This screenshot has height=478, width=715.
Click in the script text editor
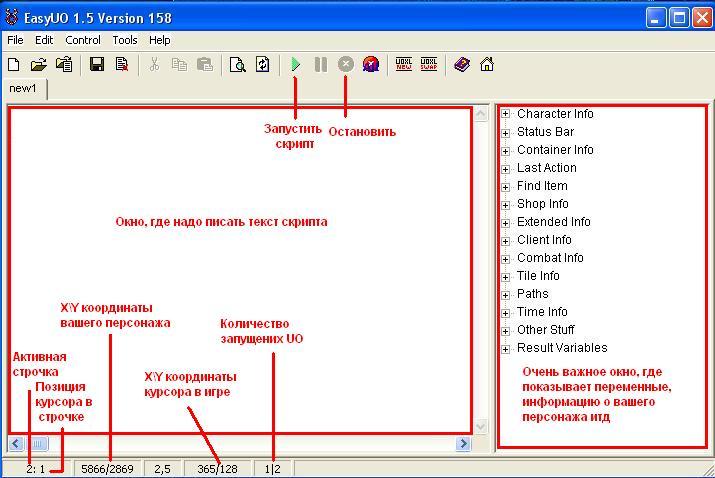(240, 270)
